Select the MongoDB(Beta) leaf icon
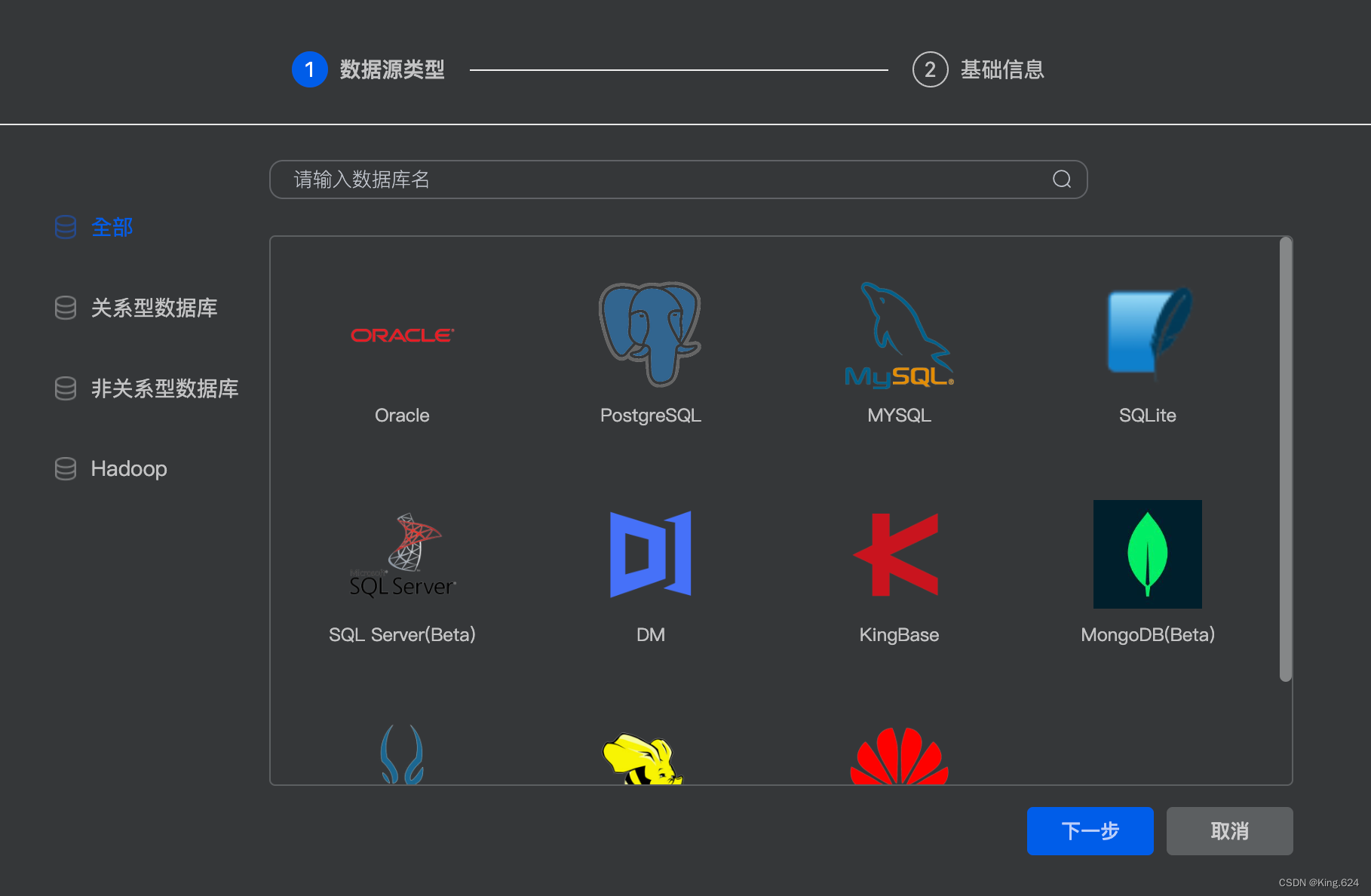Screen dimensions: 1371x896 point(1147,554)
